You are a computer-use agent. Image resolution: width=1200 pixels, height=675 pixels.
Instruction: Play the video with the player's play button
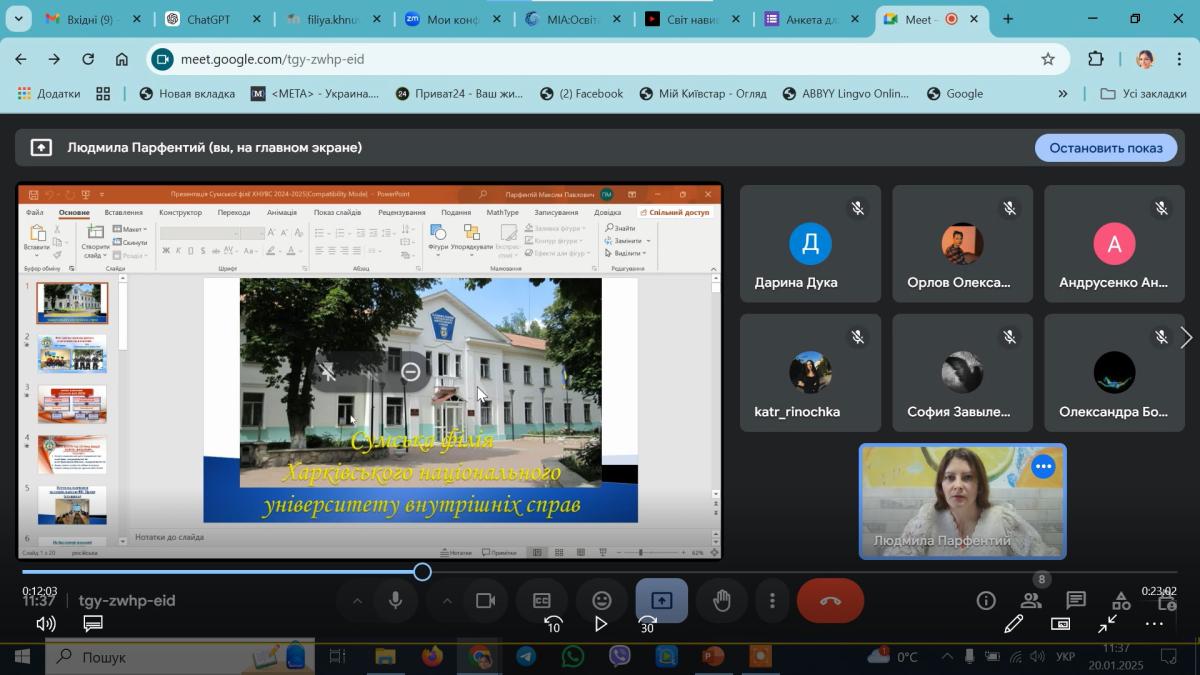(x=600, y=624)
